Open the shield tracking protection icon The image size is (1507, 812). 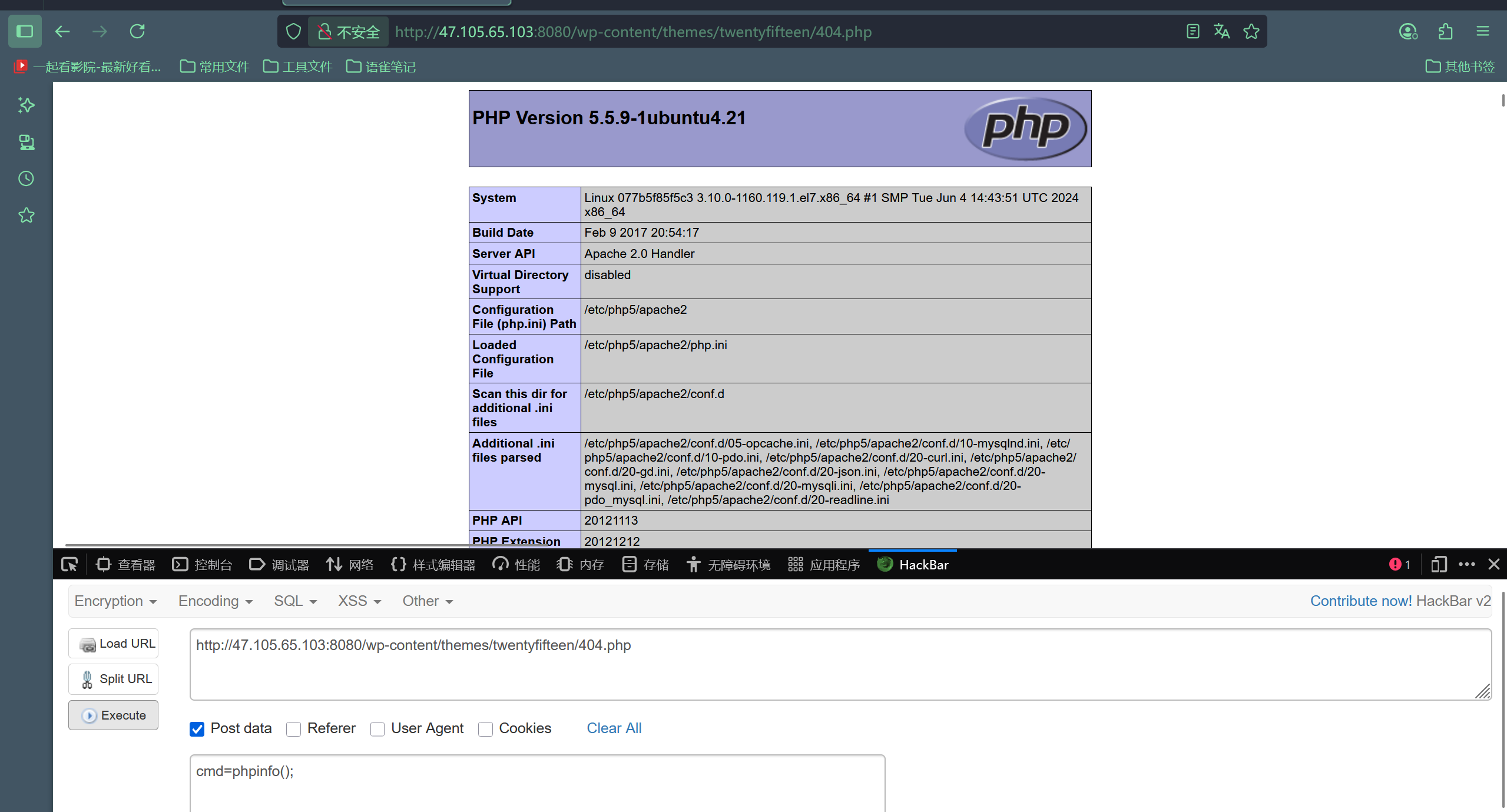293,32
